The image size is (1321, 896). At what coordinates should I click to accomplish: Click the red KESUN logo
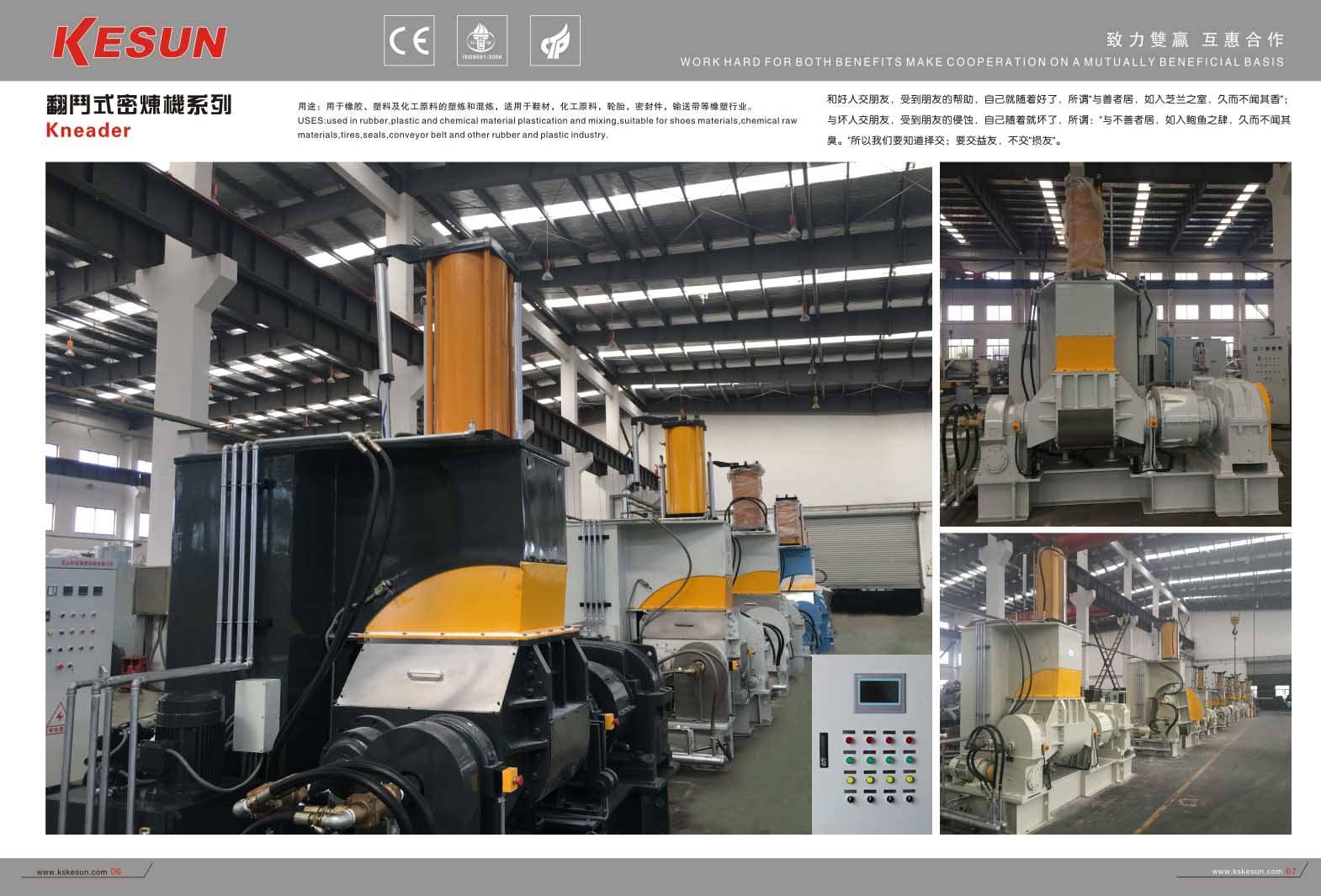pos(139,42)
